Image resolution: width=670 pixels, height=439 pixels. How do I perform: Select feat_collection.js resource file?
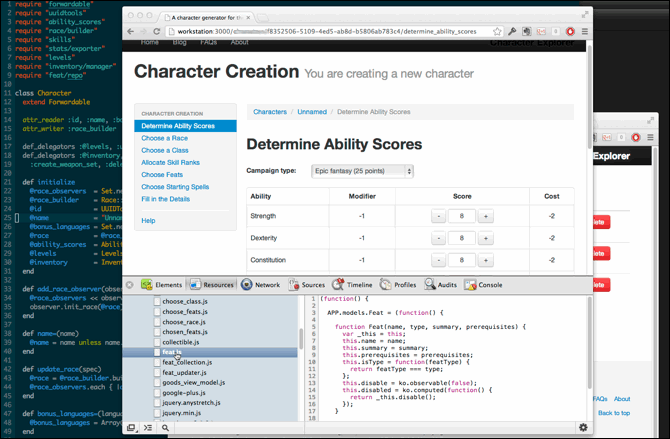pos(187,362)
